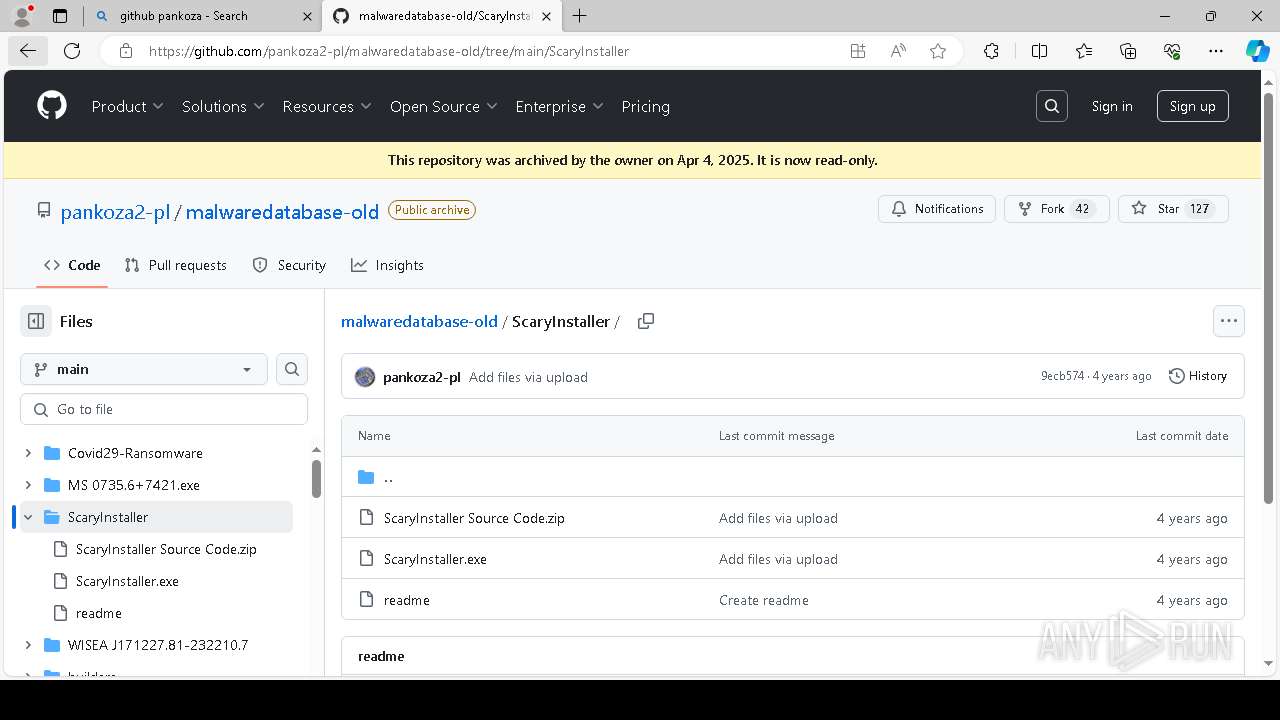Click the parent directory folder icon

[x=366, y=477]
